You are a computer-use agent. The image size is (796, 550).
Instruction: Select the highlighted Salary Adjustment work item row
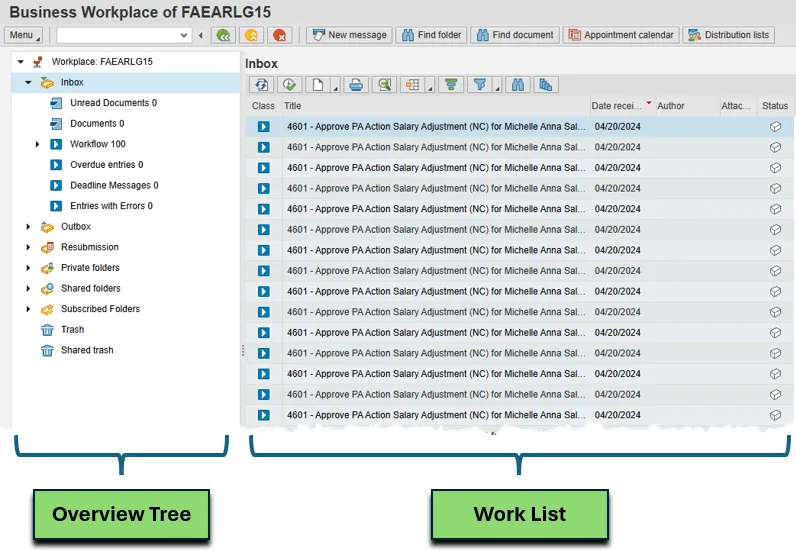pos(519,126)
